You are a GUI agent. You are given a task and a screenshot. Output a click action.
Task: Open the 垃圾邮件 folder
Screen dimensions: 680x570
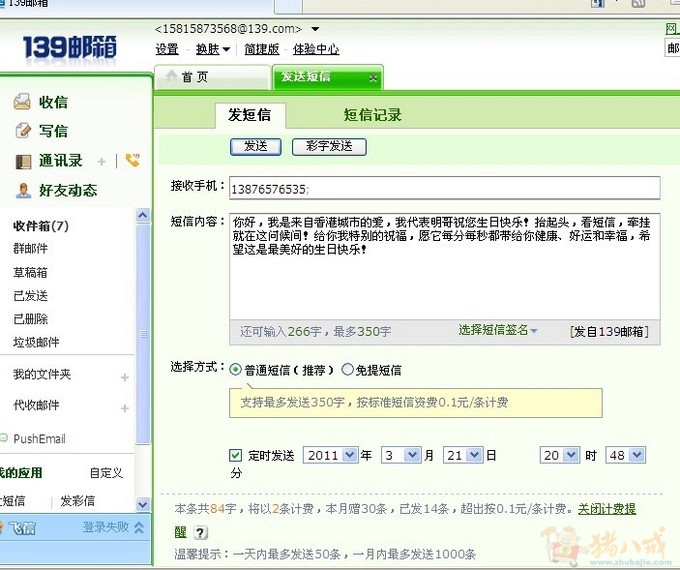coord(36,342)
